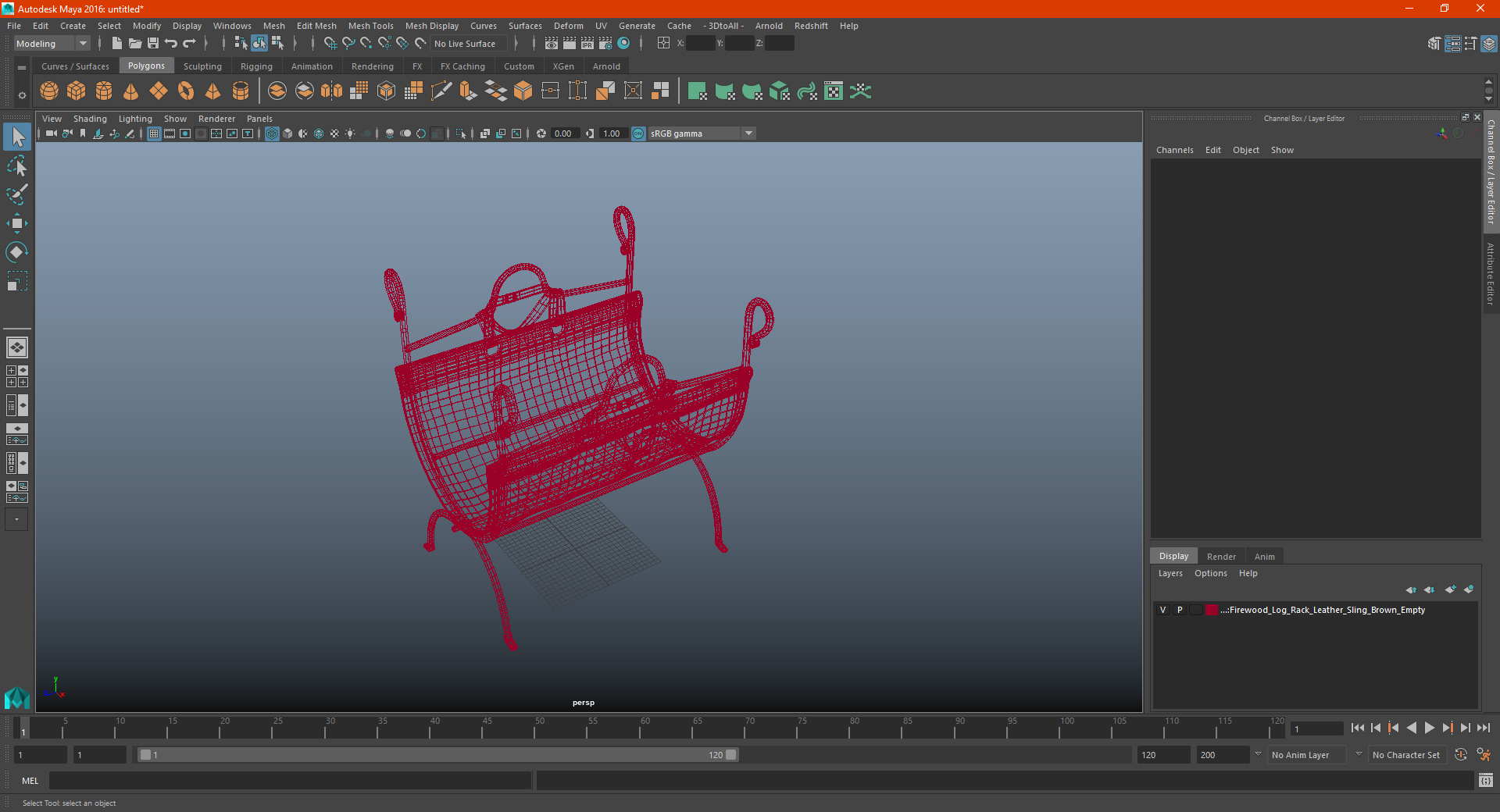Screen dimensions: 1500x812
Task: Click the time range slider bar
Action: 437,755
